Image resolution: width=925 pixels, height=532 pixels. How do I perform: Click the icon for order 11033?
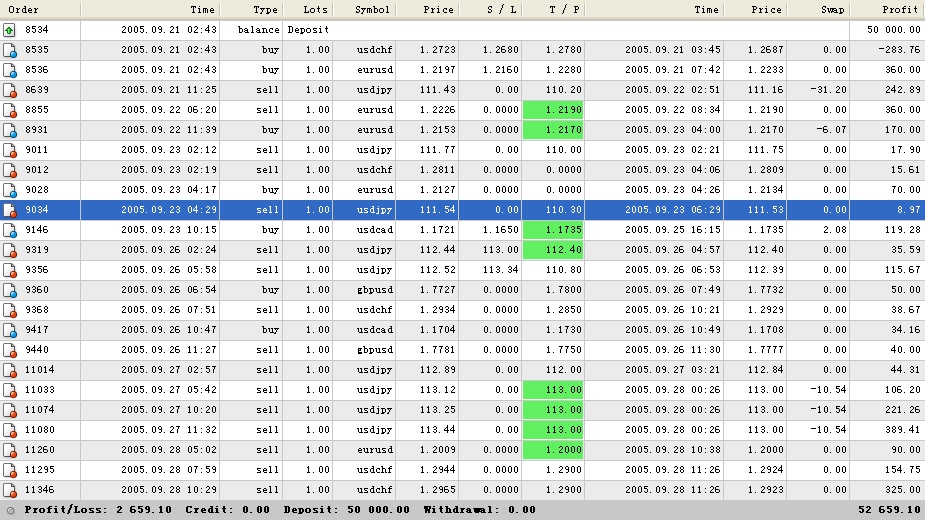coord(10,390)
